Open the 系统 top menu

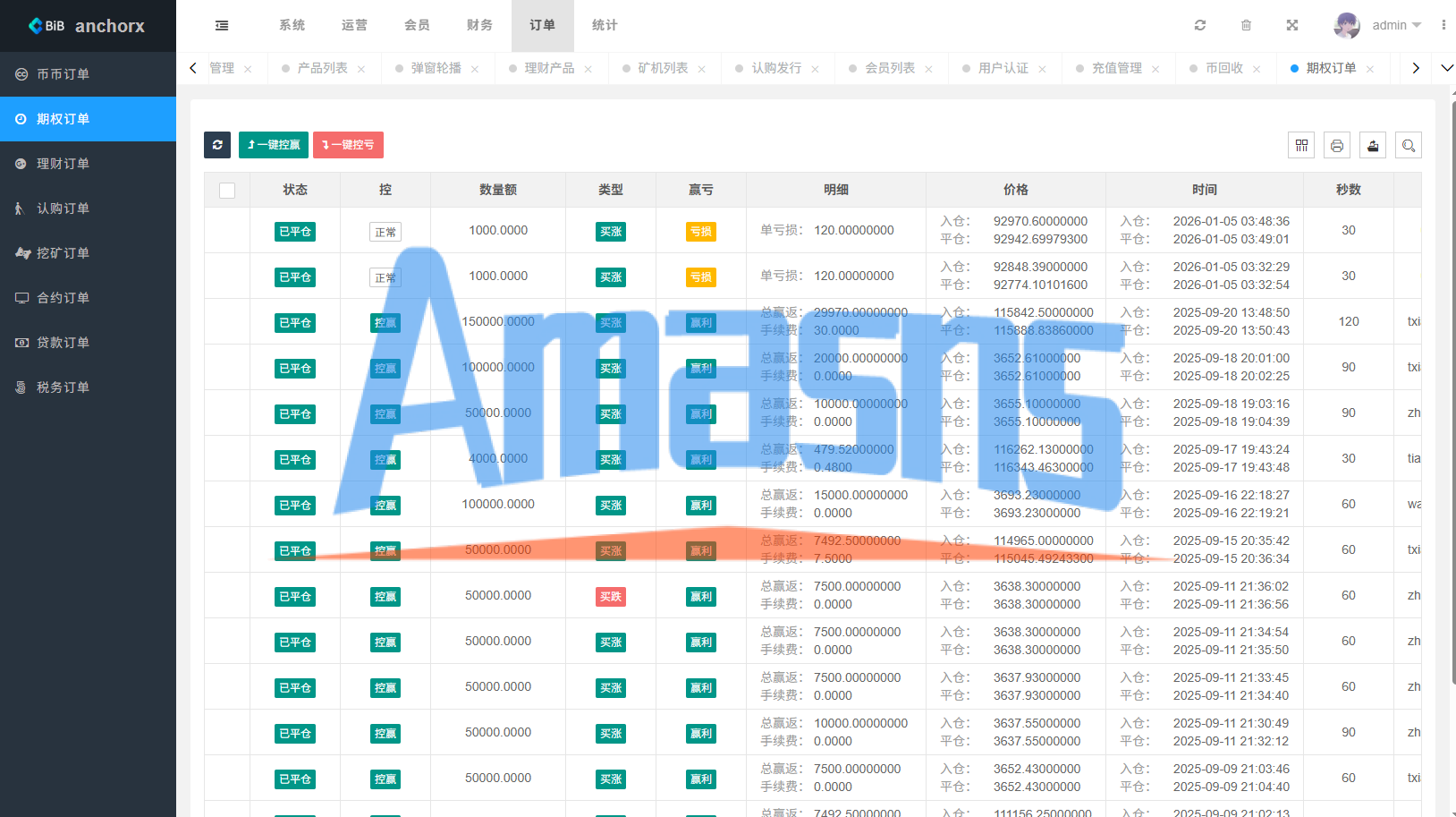tap(292, 25)
